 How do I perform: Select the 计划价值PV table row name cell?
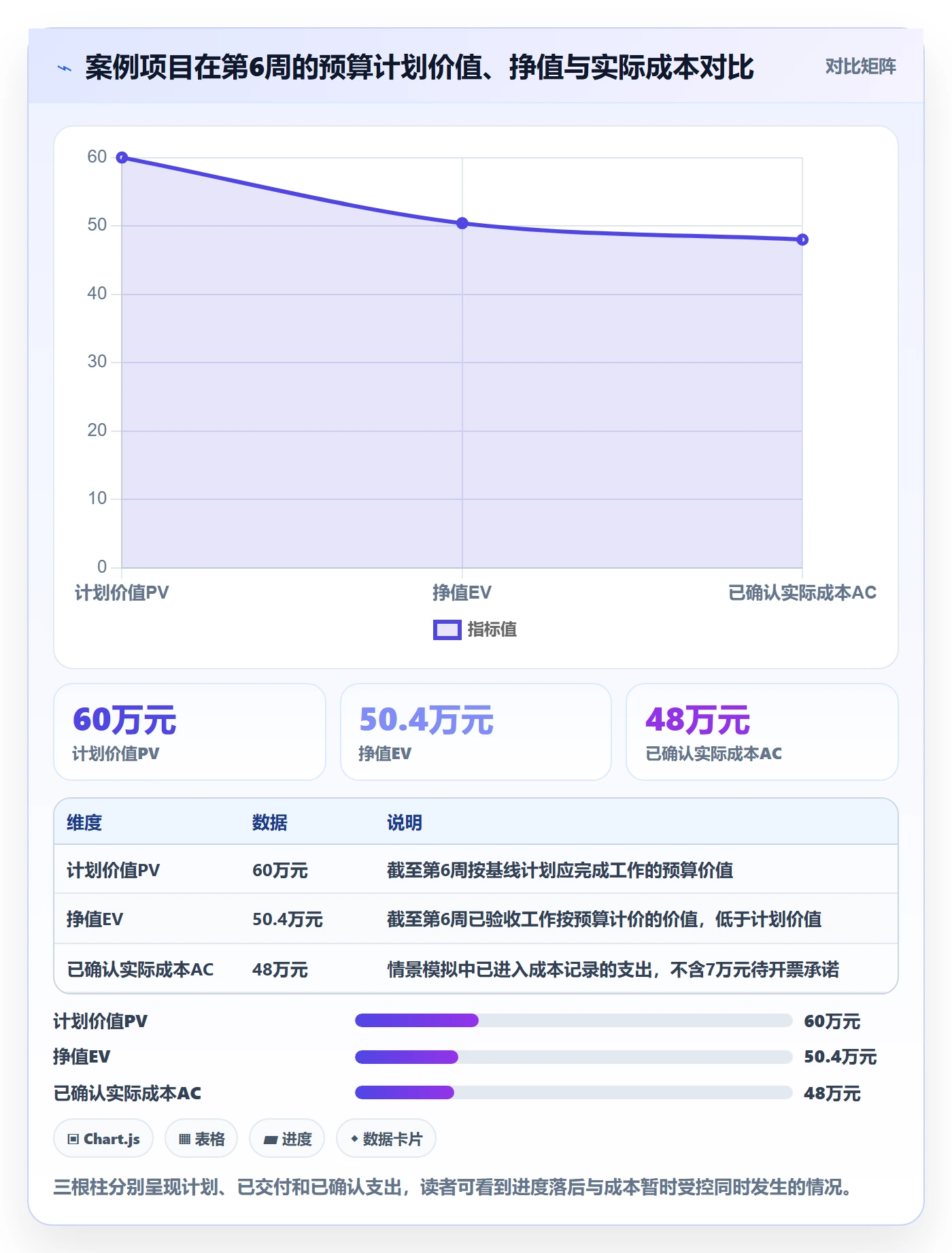pos(114,870)
